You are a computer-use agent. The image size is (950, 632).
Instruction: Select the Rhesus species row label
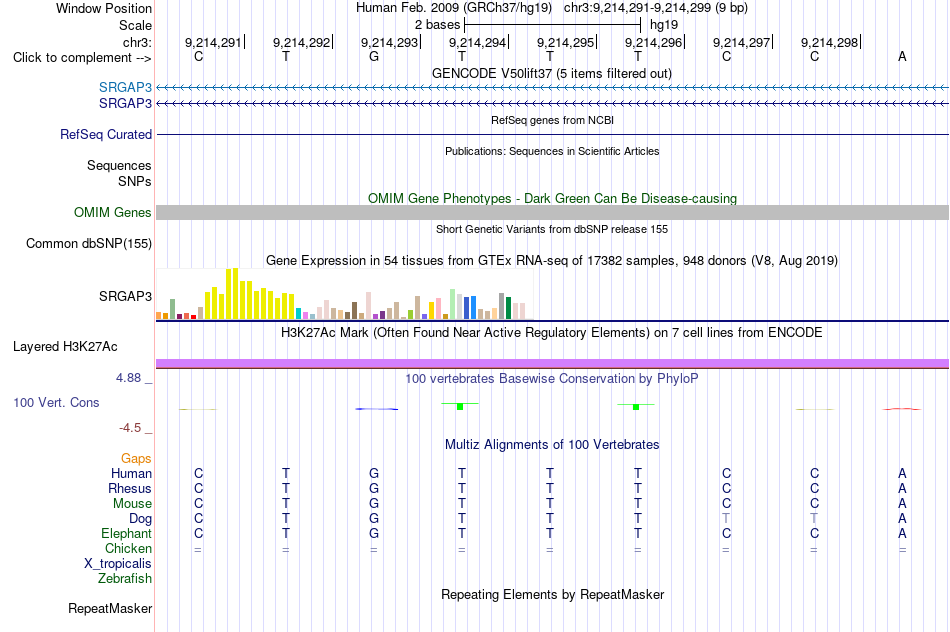[130, 488]
